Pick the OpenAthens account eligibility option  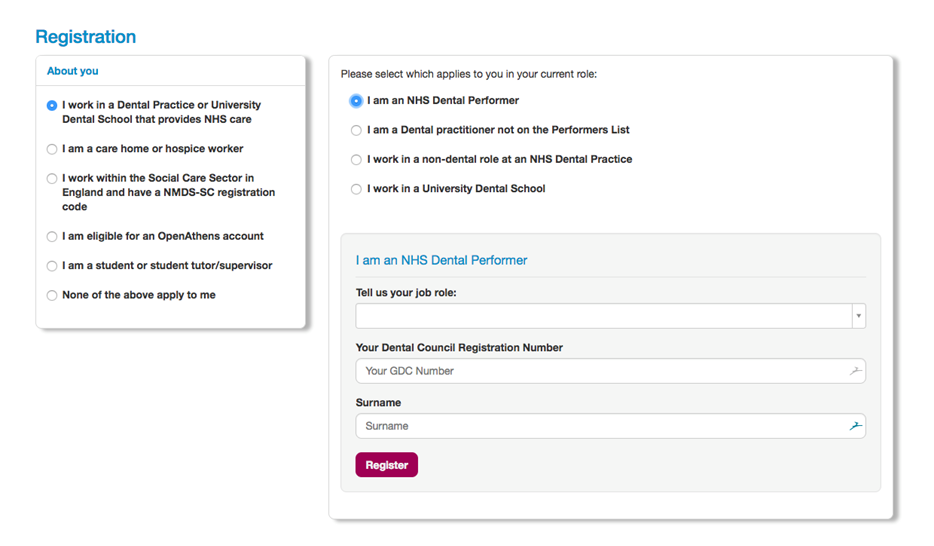[52, 237]
